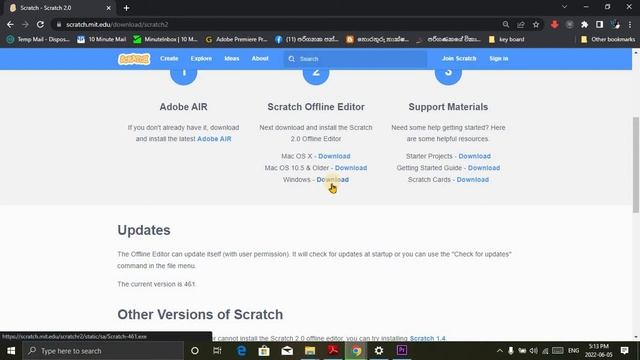Open the Ideas menu item

231,59
